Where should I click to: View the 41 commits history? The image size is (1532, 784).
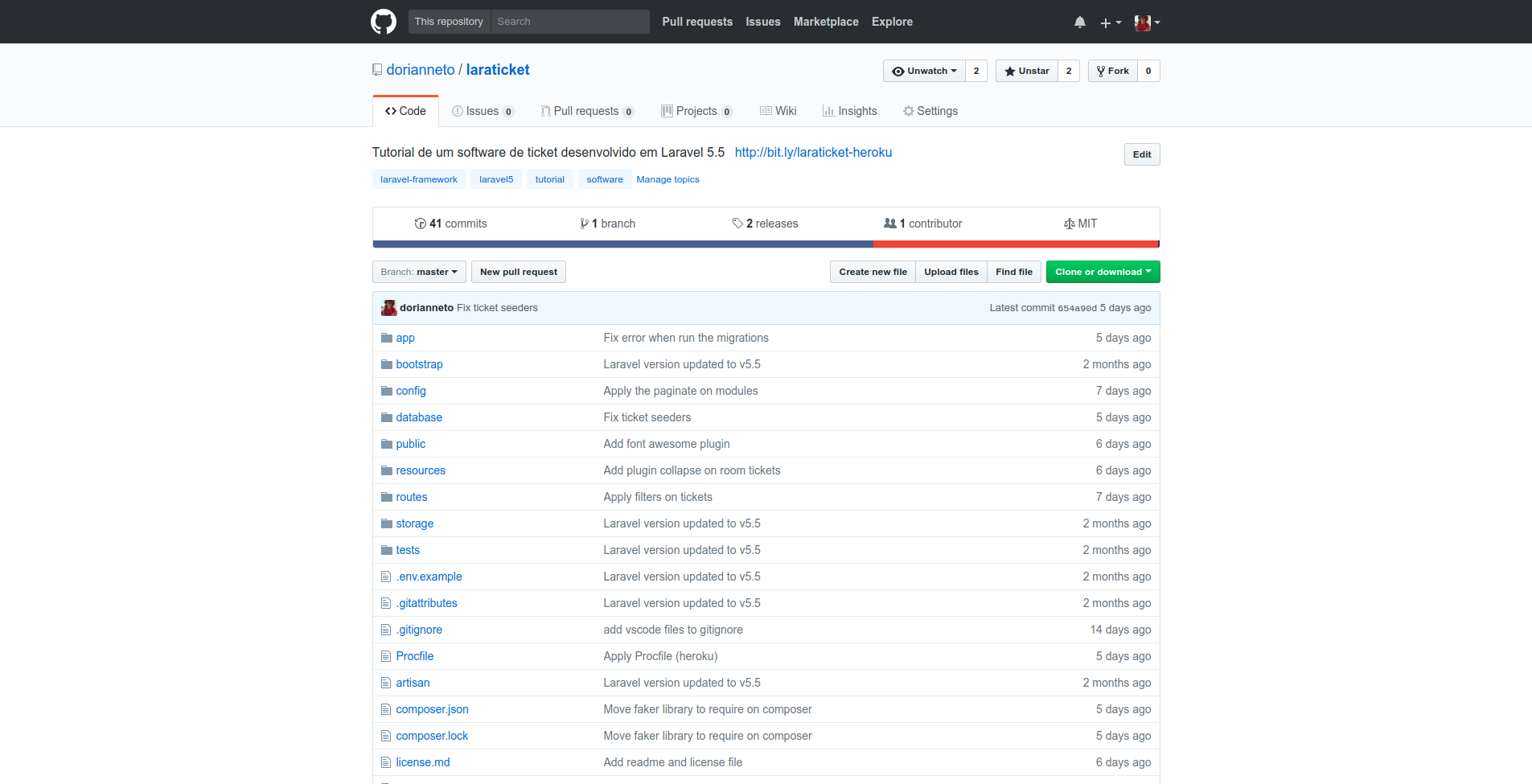450,224
